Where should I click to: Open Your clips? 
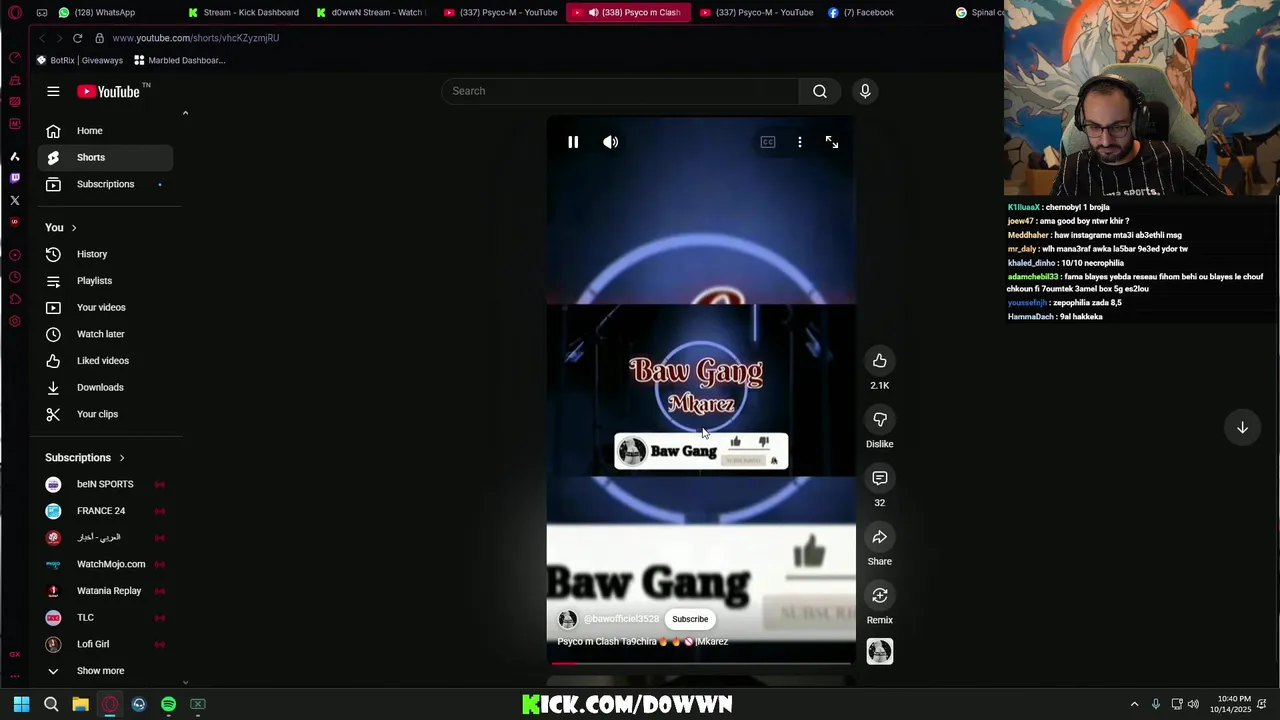[105, 414]
